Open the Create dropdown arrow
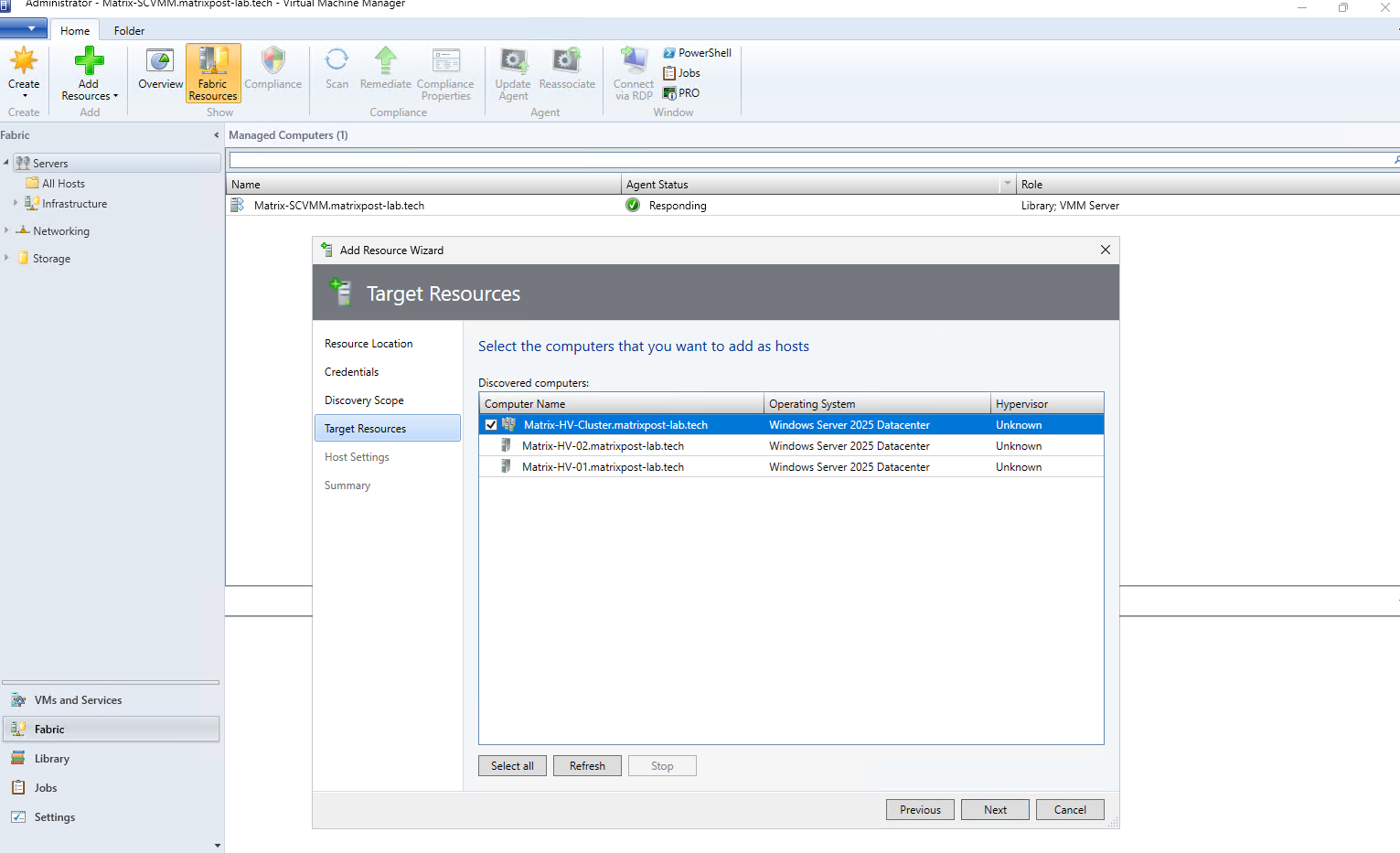Viewport: 1400px width, 853px height. click(25, 96)
